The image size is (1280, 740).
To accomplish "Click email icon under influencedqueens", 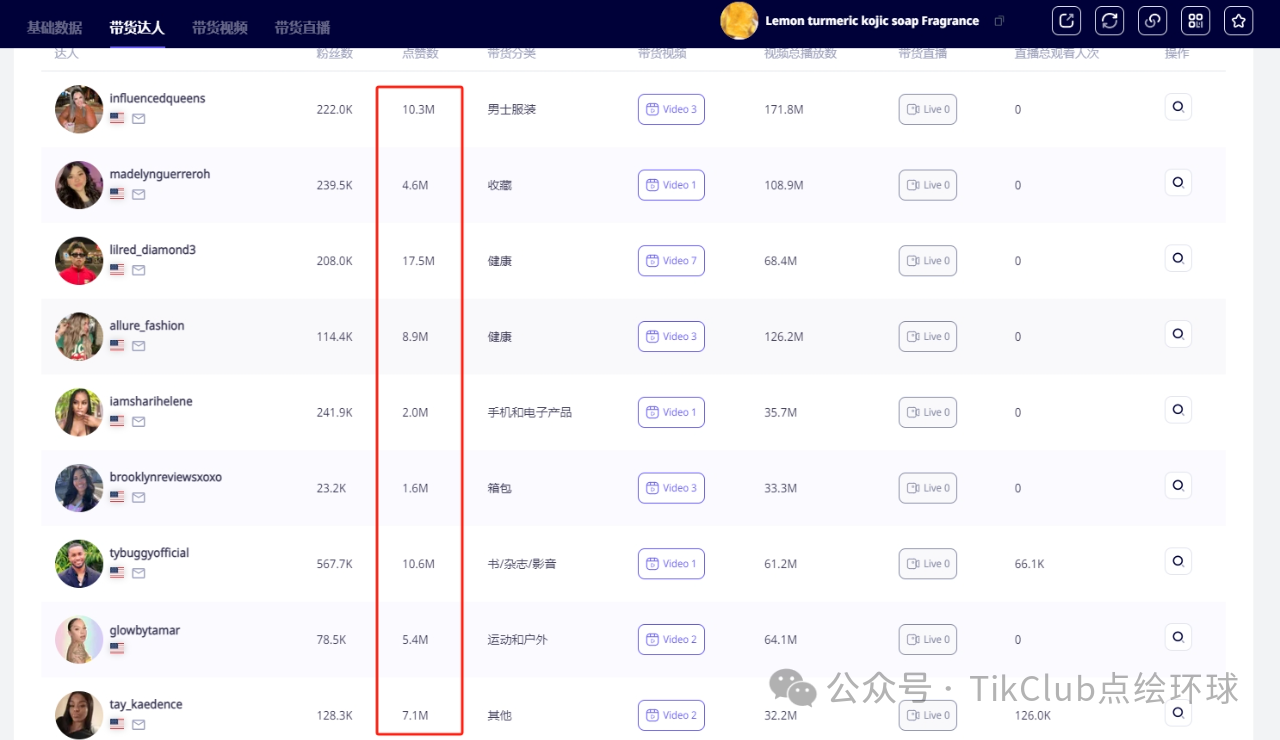I will tap(139, 118).
